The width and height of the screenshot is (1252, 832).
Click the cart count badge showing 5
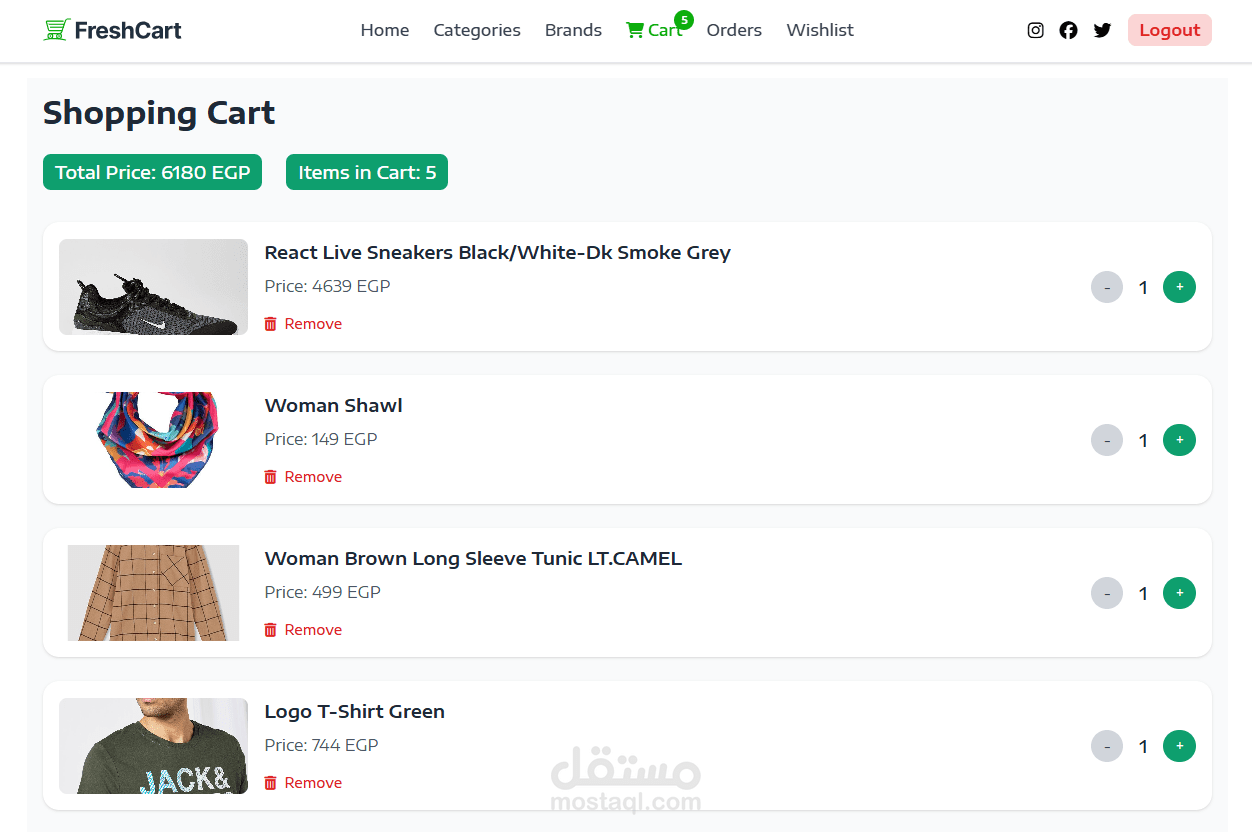coord(684,19)
